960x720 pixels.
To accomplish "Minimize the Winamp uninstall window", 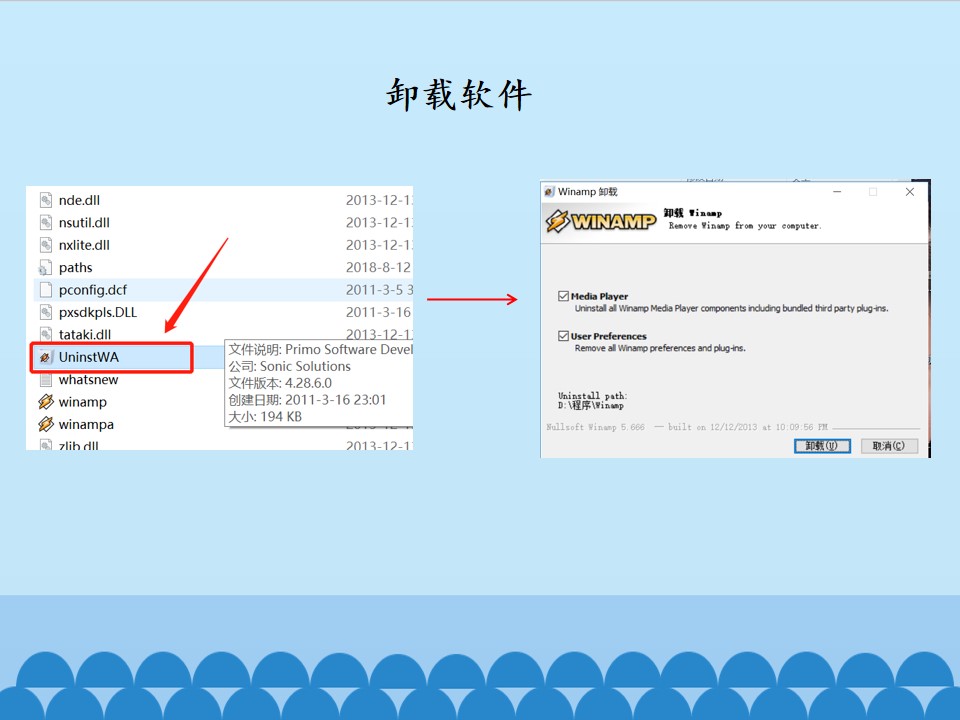I will click(837, 192).
